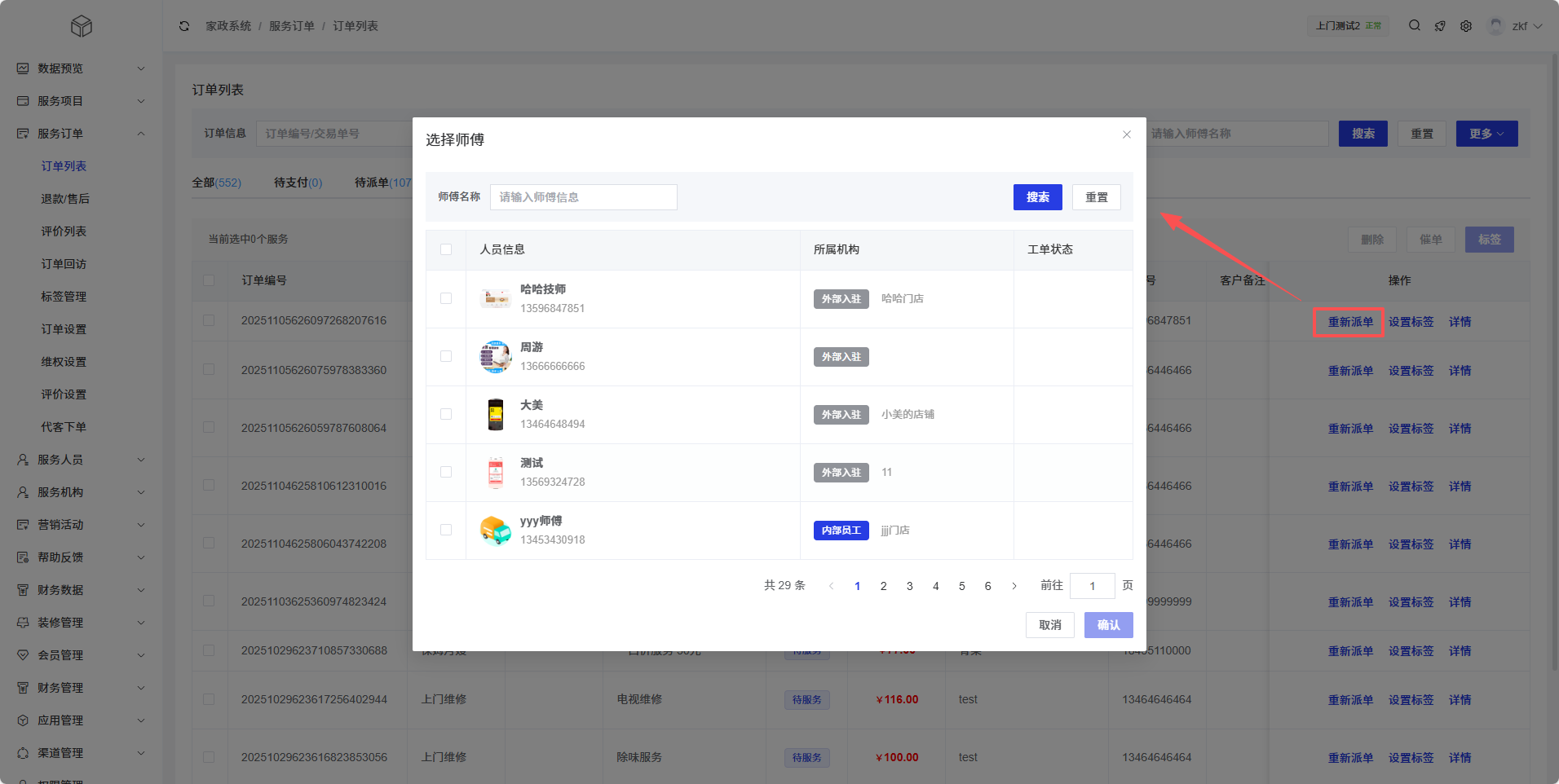This screenshot has width=1559, height=784.
Task: Expand the 服务机构 sidebar menu
Action: click(141, 492)
